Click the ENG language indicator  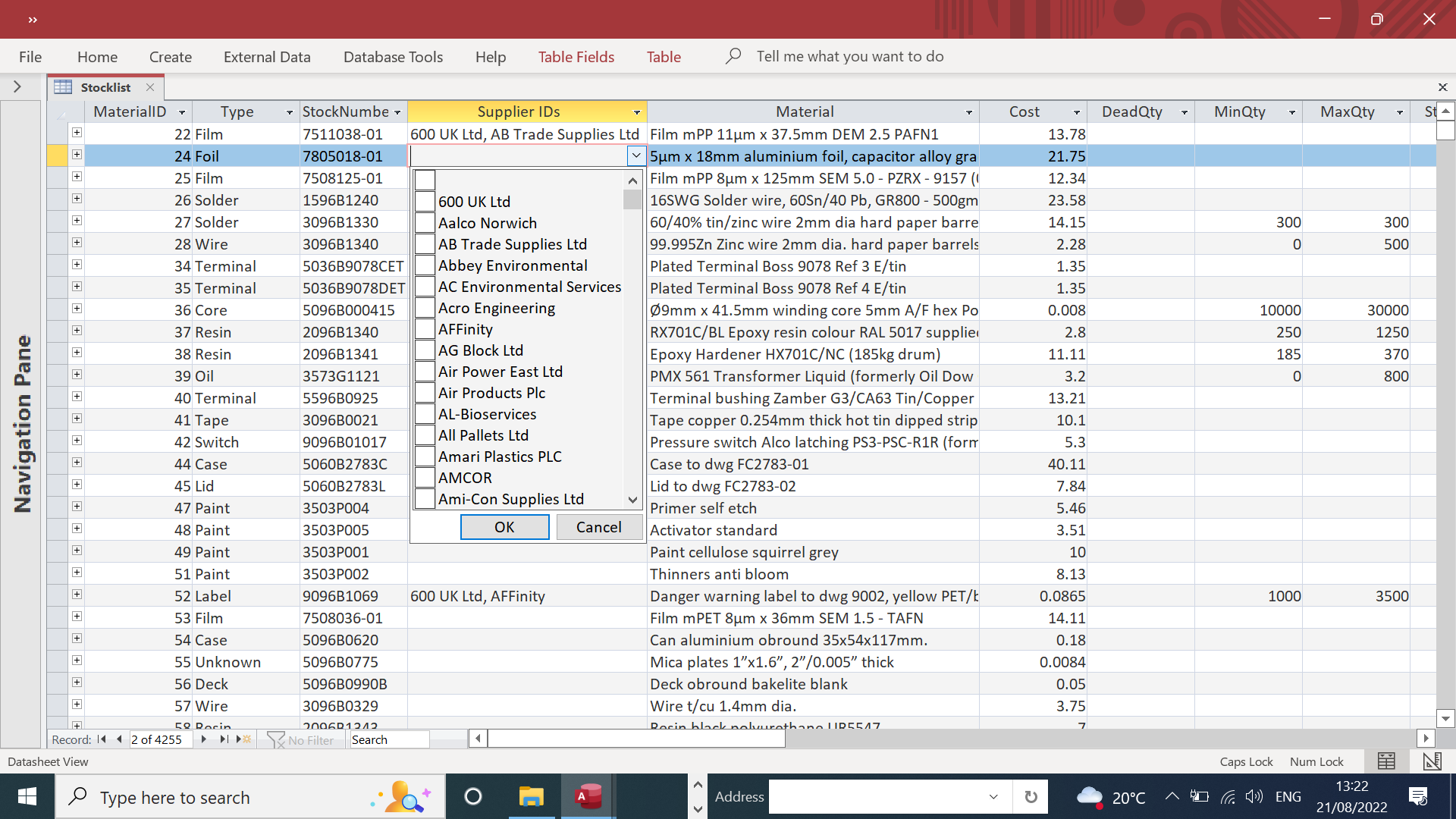point(1288,796)
